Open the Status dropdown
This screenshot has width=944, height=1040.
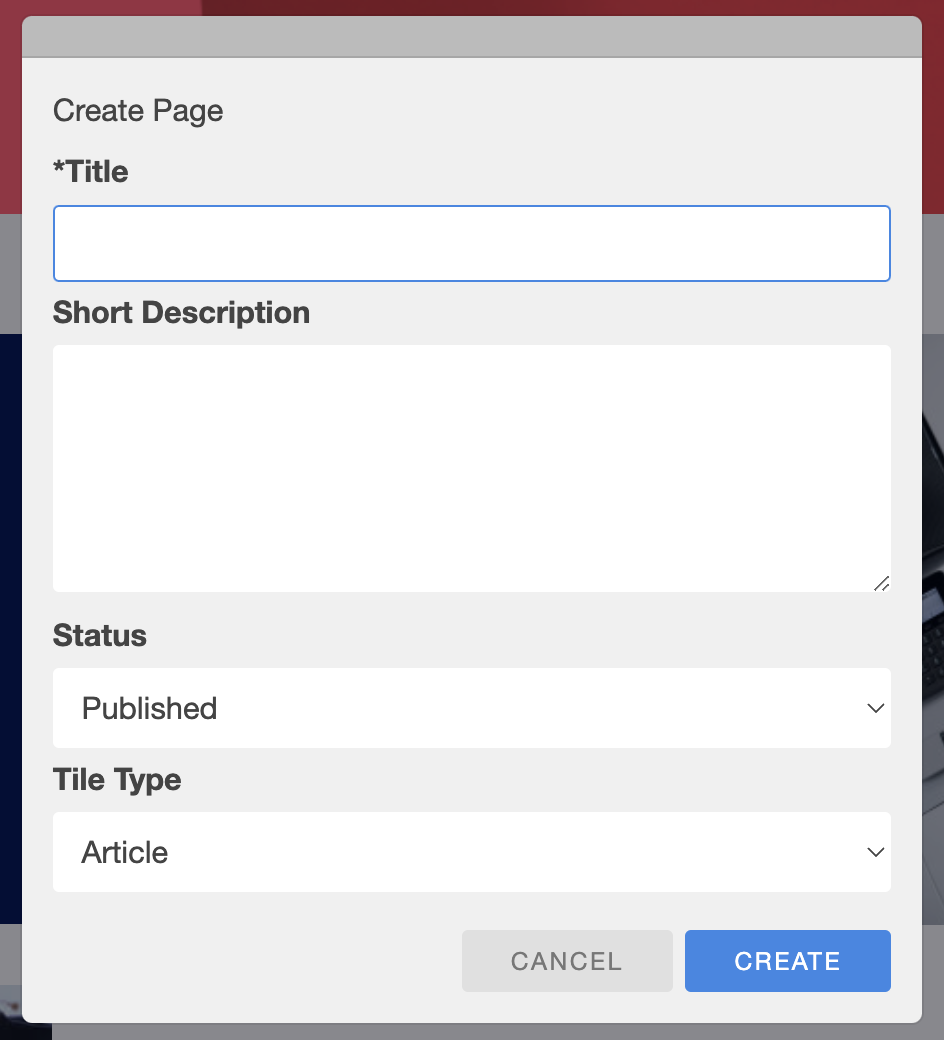472,708
